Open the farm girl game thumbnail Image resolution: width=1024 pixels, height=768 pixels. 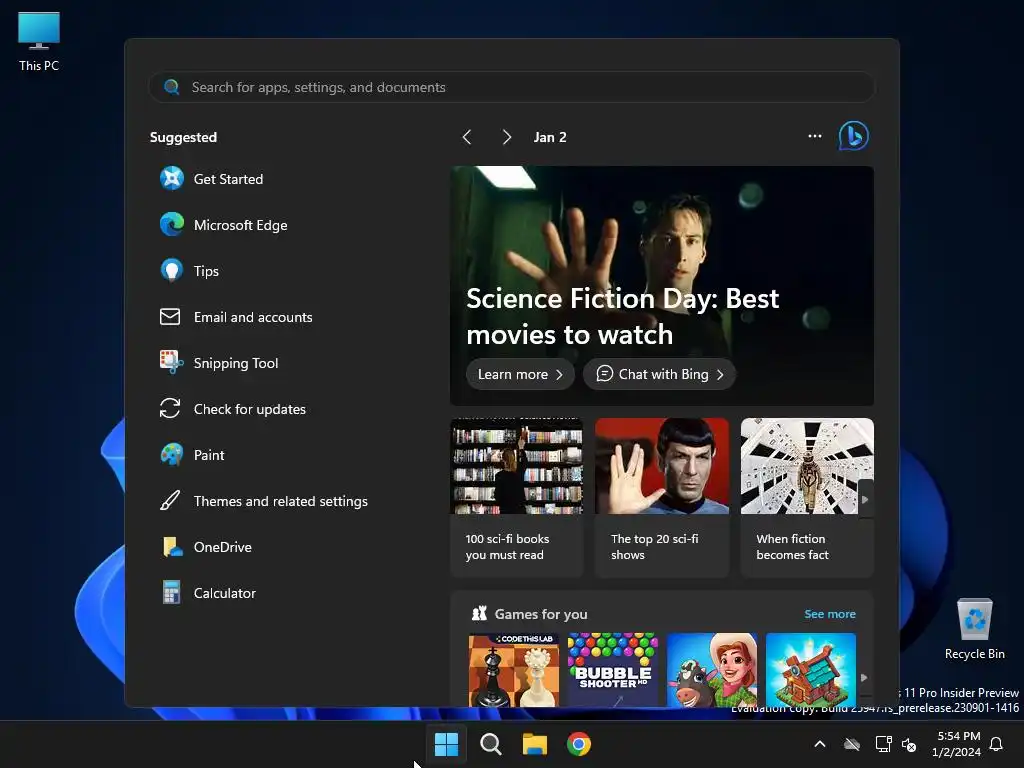[712, 669]
